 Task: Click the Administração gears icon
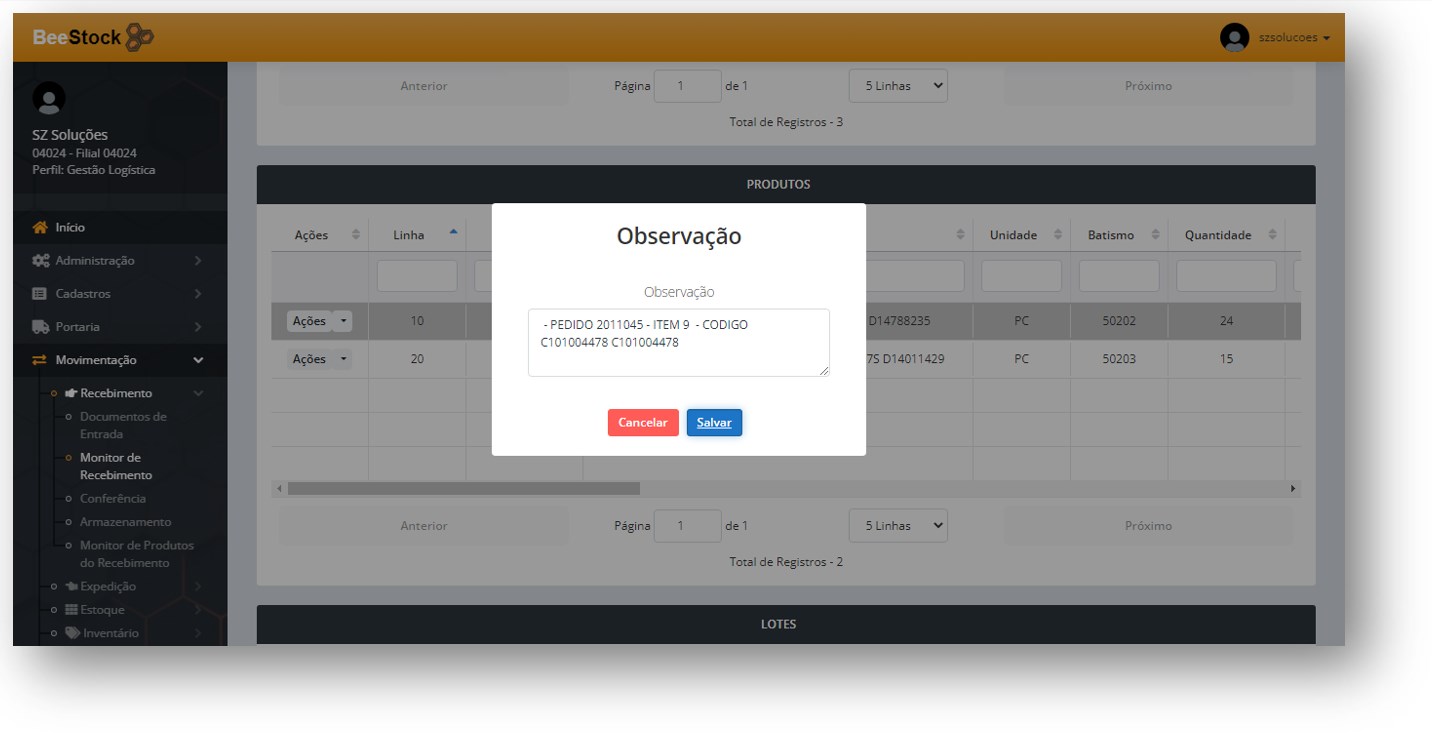click(x=40, y=261)
